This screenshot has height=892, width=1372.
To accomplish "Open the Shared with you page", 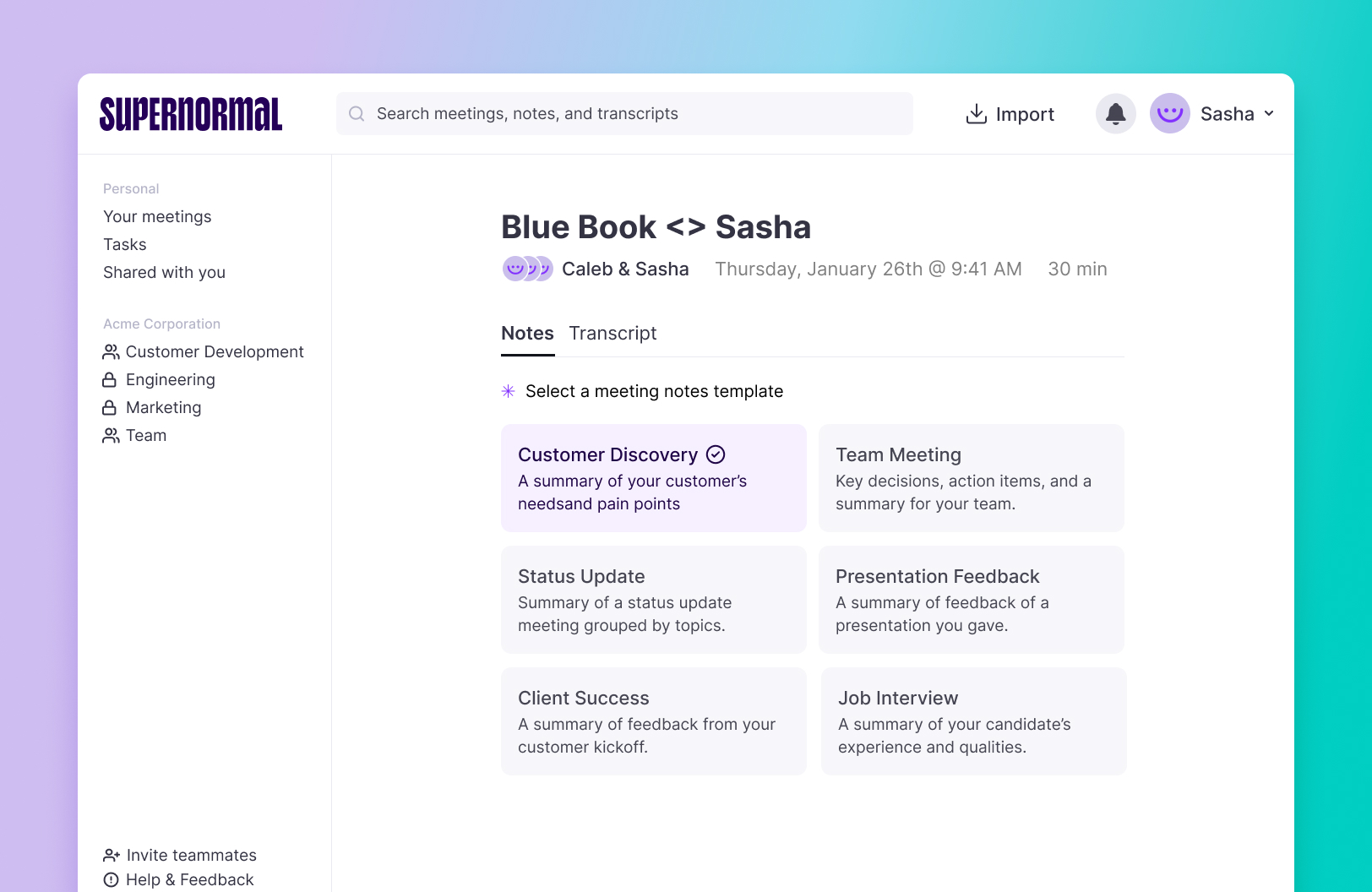I will 164,272.
